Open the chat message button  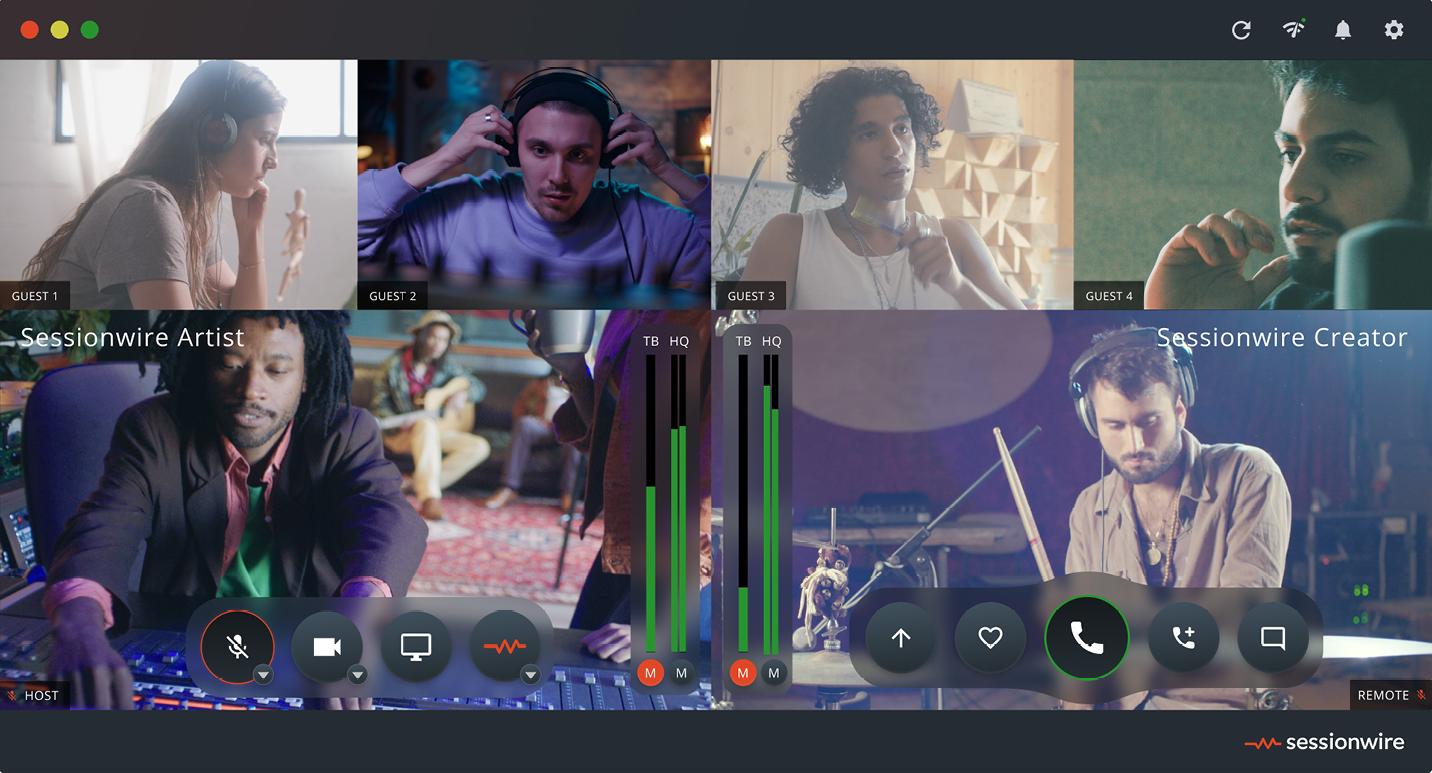click(x=1273, y=638)
